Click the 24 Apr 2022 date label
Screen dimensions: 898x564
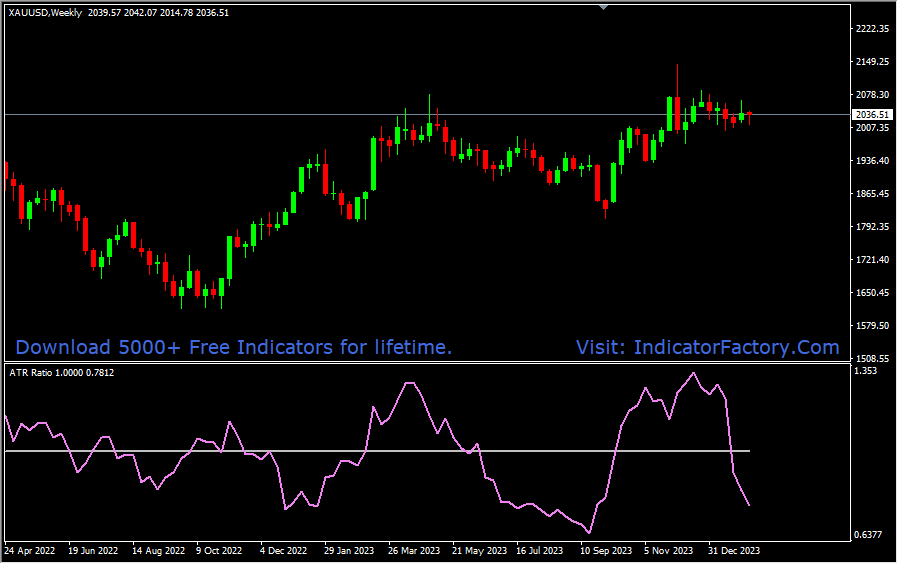point(29,551)
